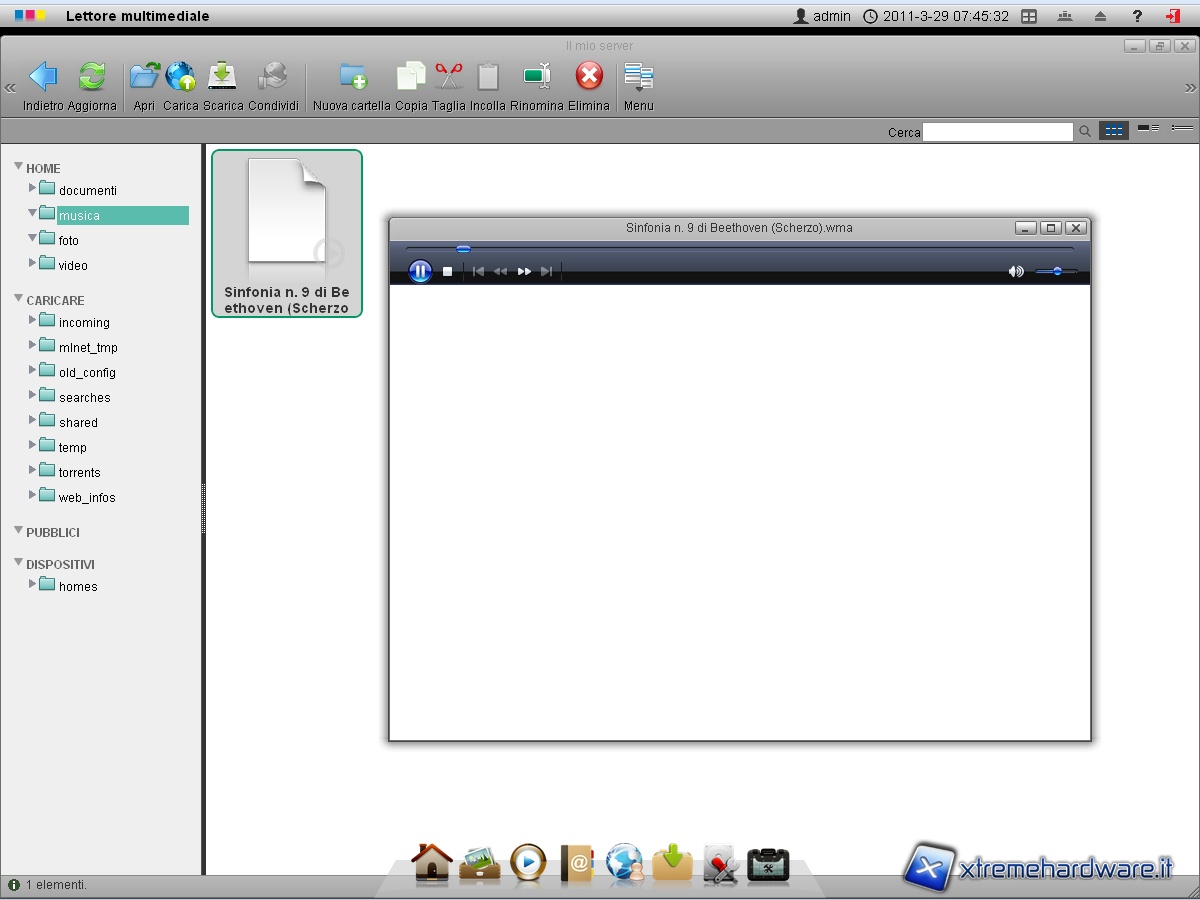Create a folder with Nuova cartella
Viewport: 1200px width, 900px height.
tap(352, 77)
